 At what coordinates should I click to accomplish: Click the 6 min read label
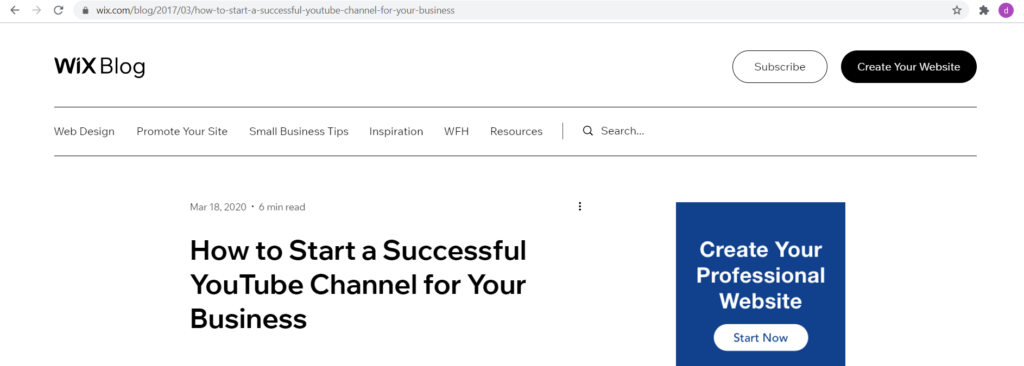(x=282, y=207)
